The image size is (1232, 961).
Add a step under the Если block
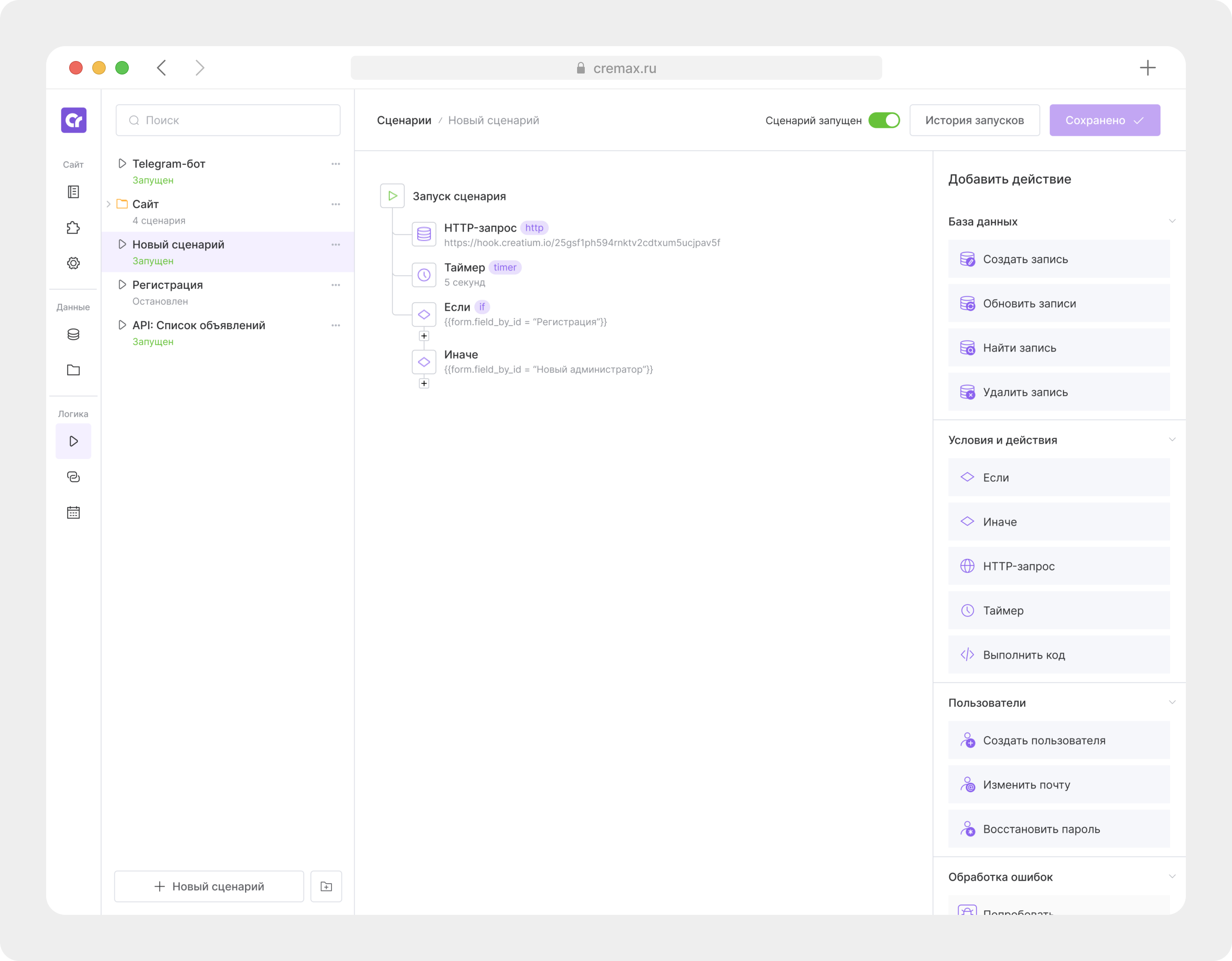pos(424,336)
